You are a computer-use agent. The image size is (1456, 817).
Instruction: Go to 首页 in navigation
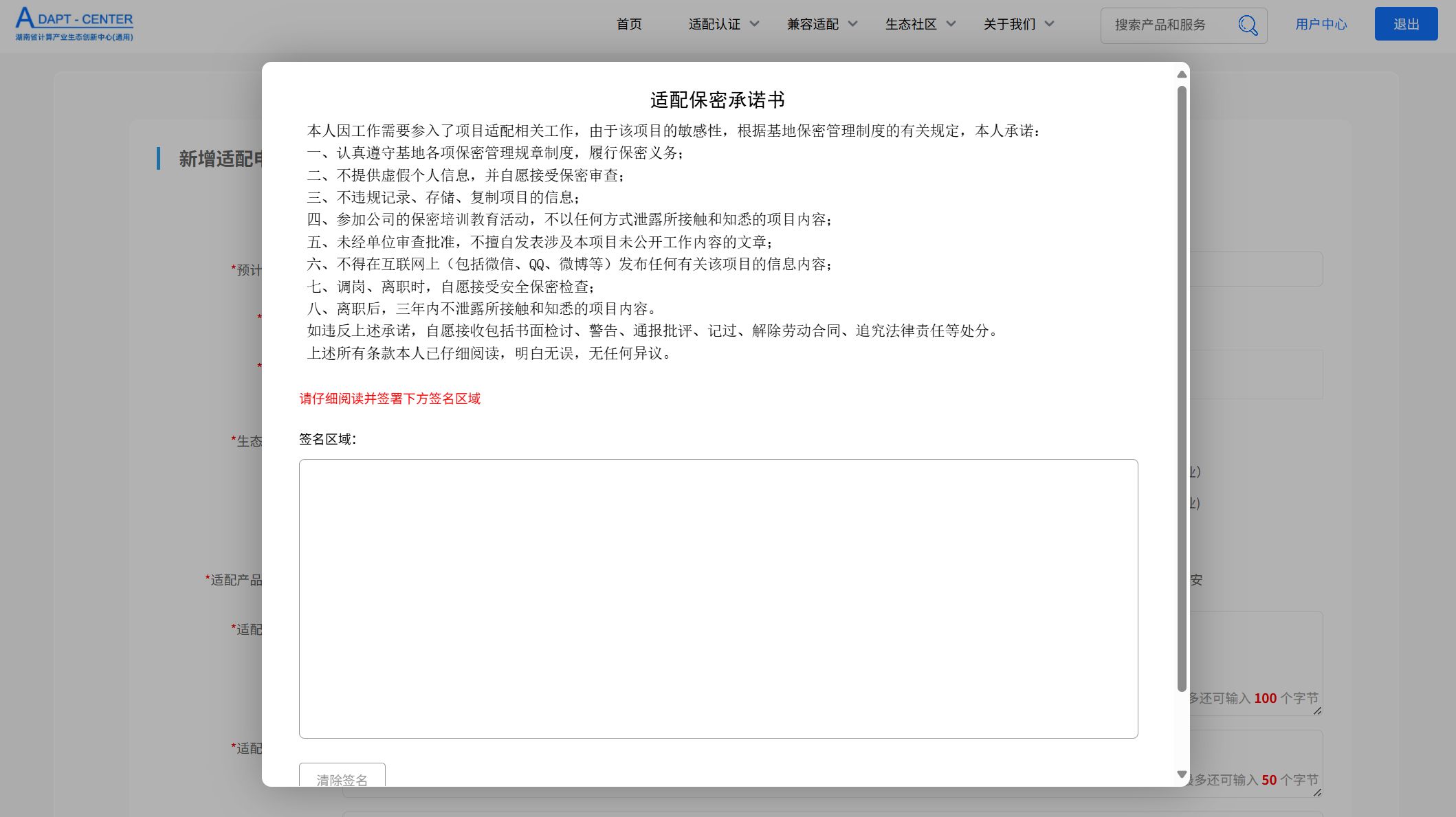(x=628, y=24)
